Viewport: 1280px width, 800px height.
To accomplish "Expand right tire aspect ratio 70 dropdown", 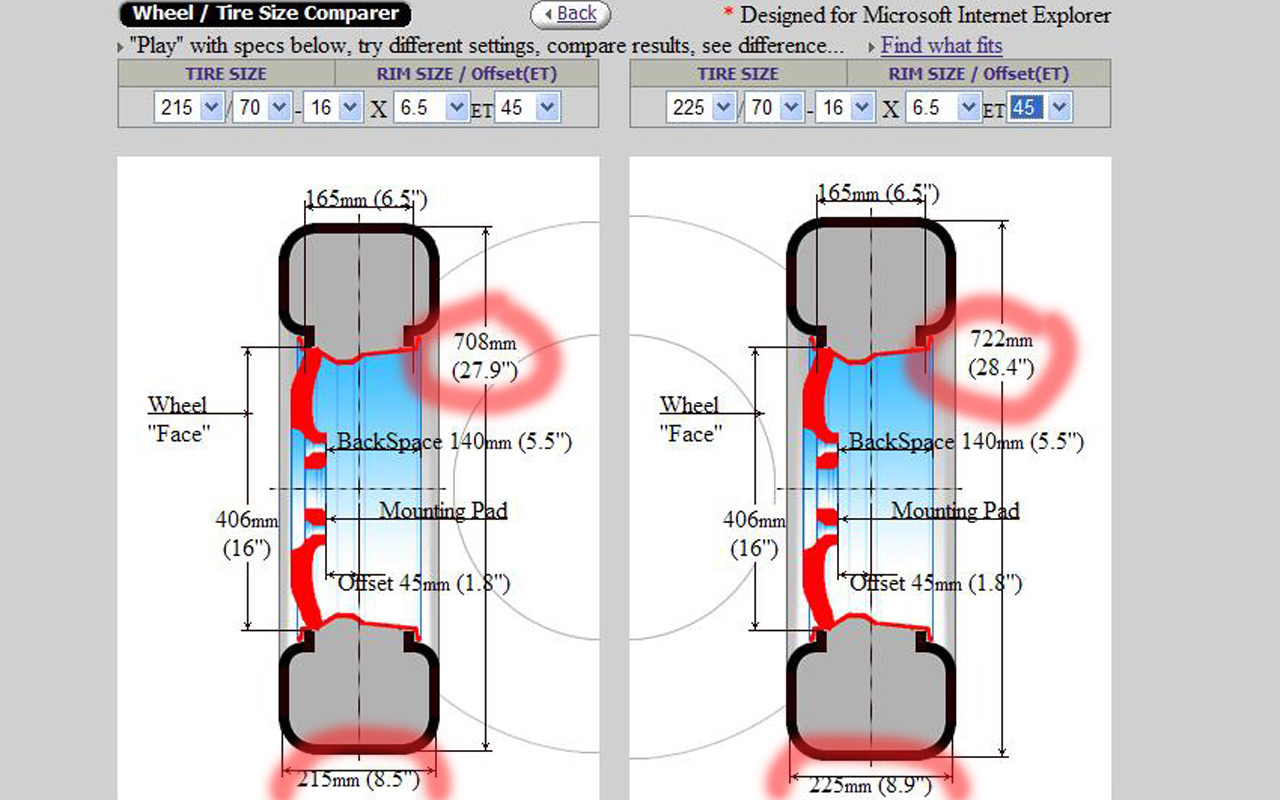I will pos(774,108).
